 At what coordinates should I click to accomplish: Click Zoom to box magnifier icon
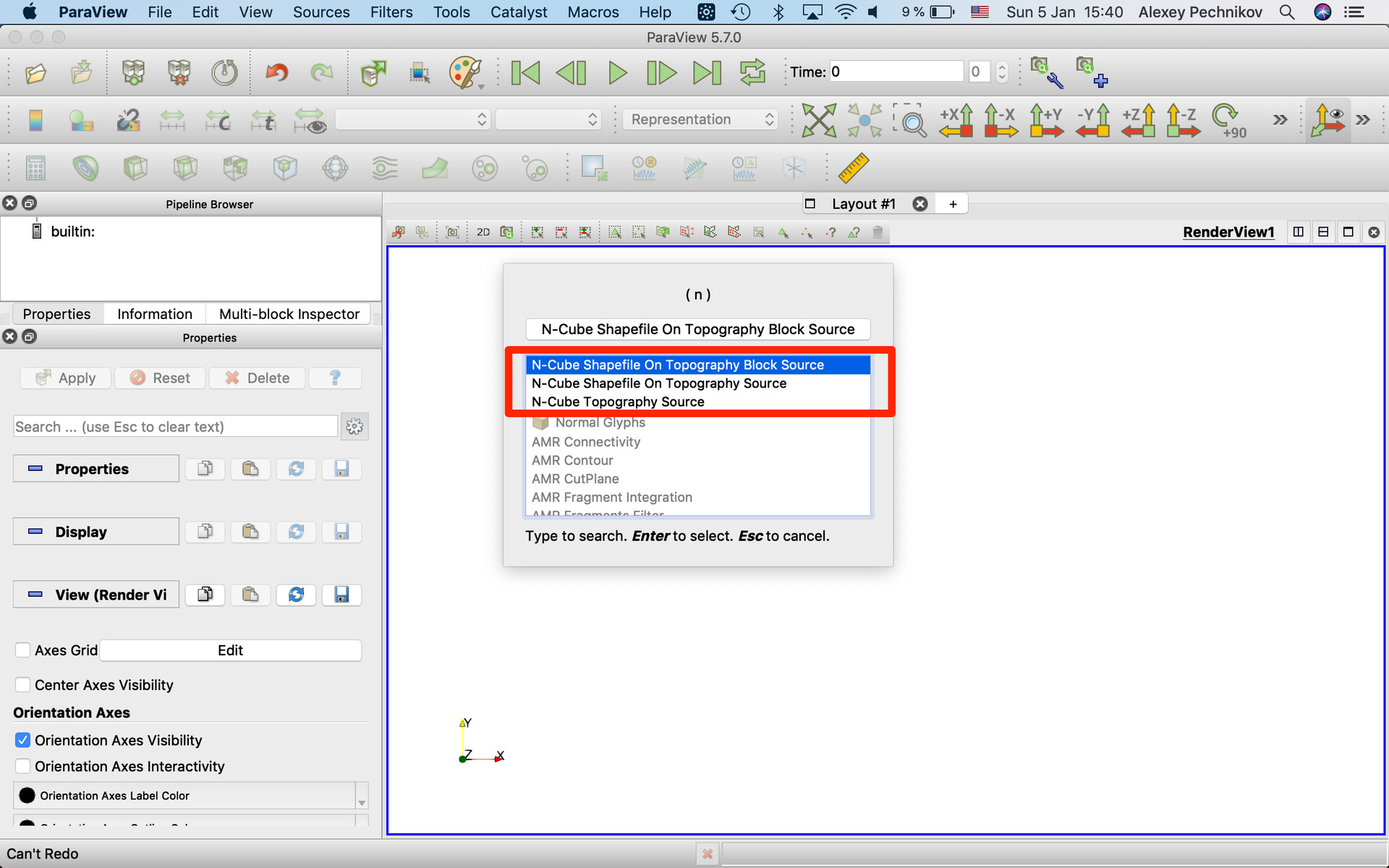pos(911,120)
